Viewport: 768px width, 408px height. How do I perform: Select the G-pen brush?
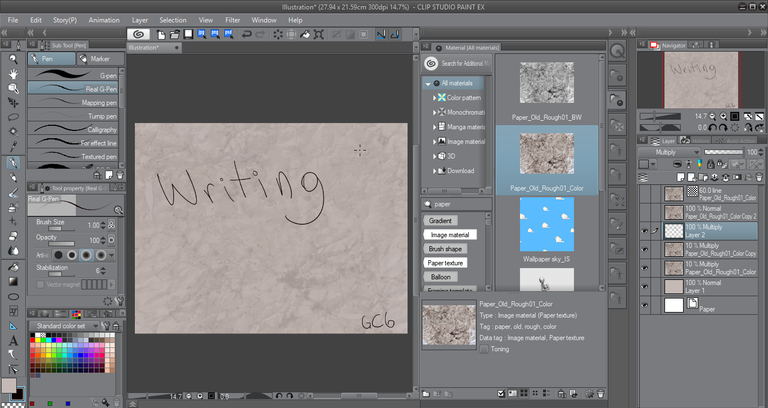73,75
